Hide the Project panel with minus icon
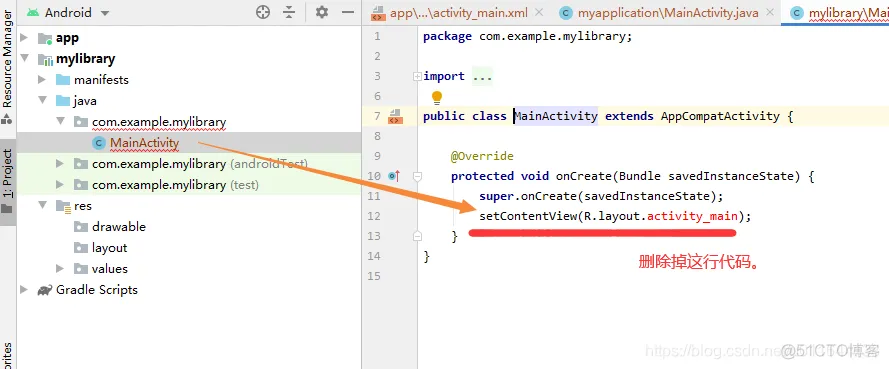 (349, 12)
